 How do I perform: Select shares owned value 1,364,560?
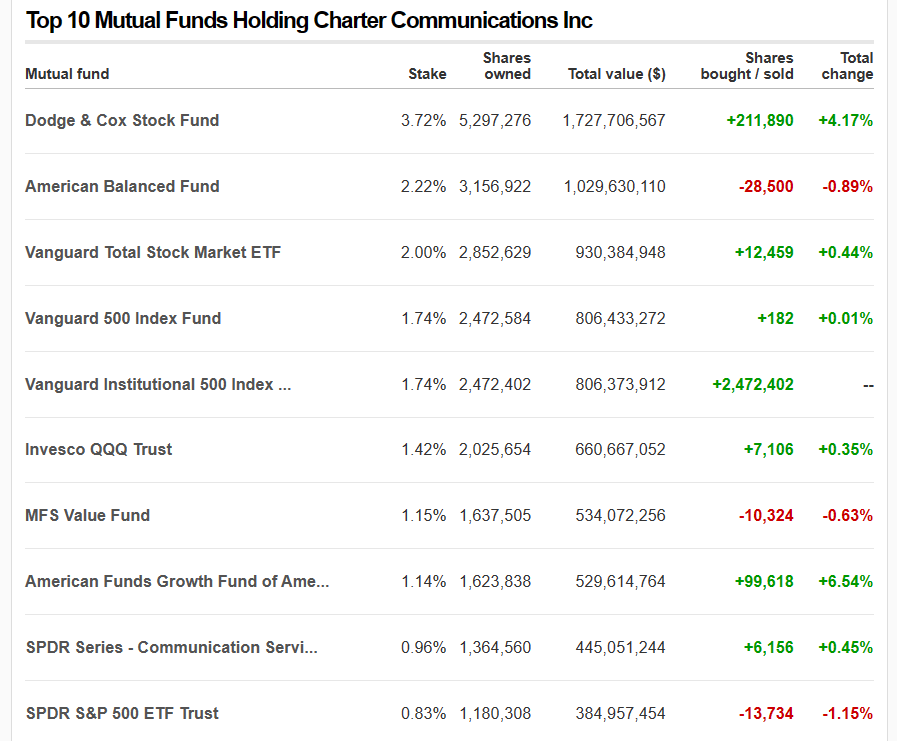point(495,647)
